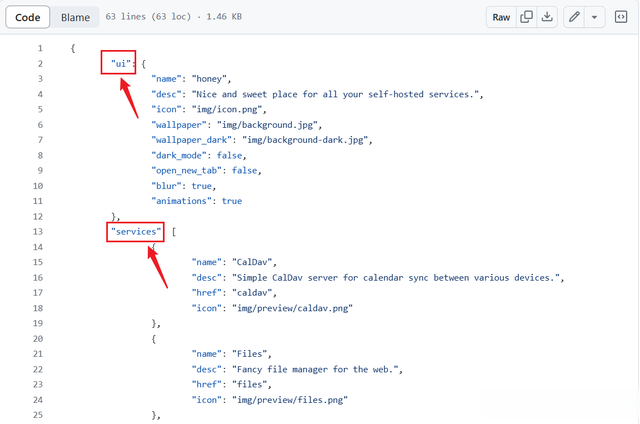Click the "services" key on line 13
The image size is (640, 424).
(x=136, y=231)
